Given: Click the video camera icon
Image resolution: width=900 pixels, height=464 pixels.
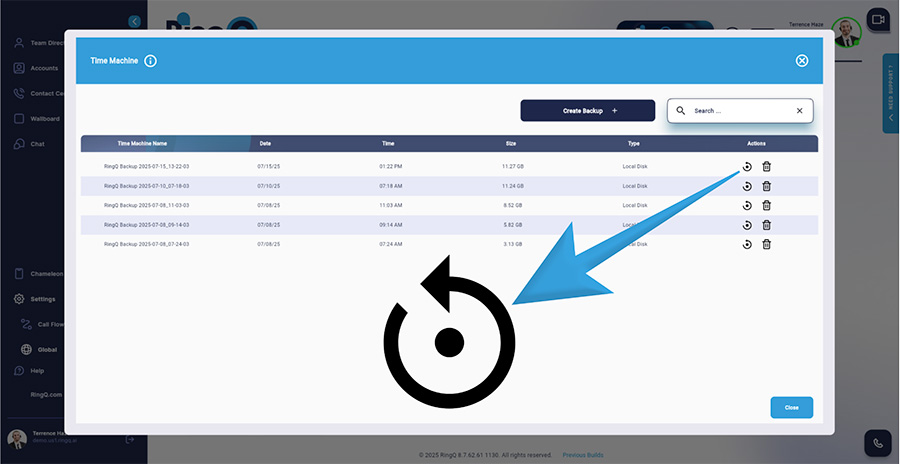Looking at the screenshot, I should [878, 20].
